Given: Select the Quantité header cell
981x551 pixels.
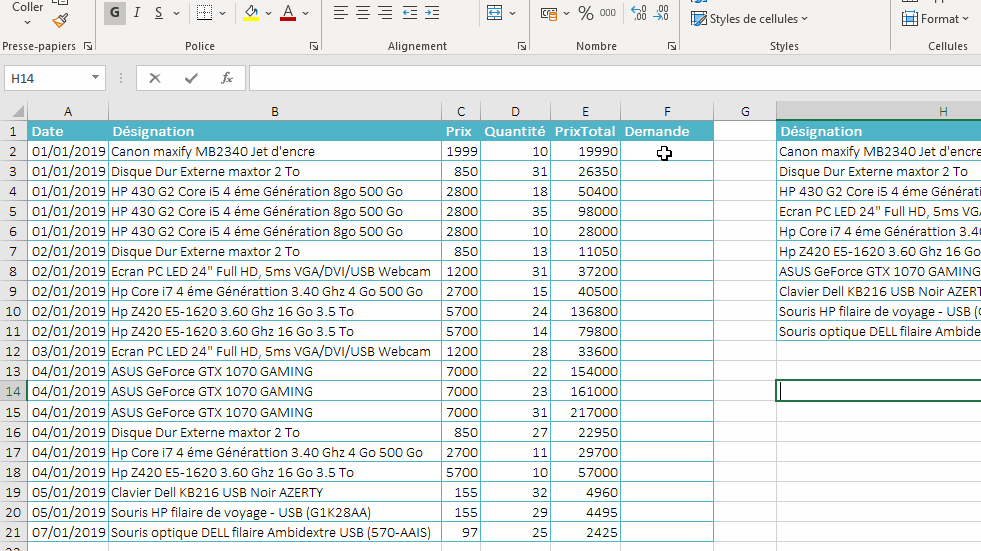Looking at the screenshot, I should [516, 131].
